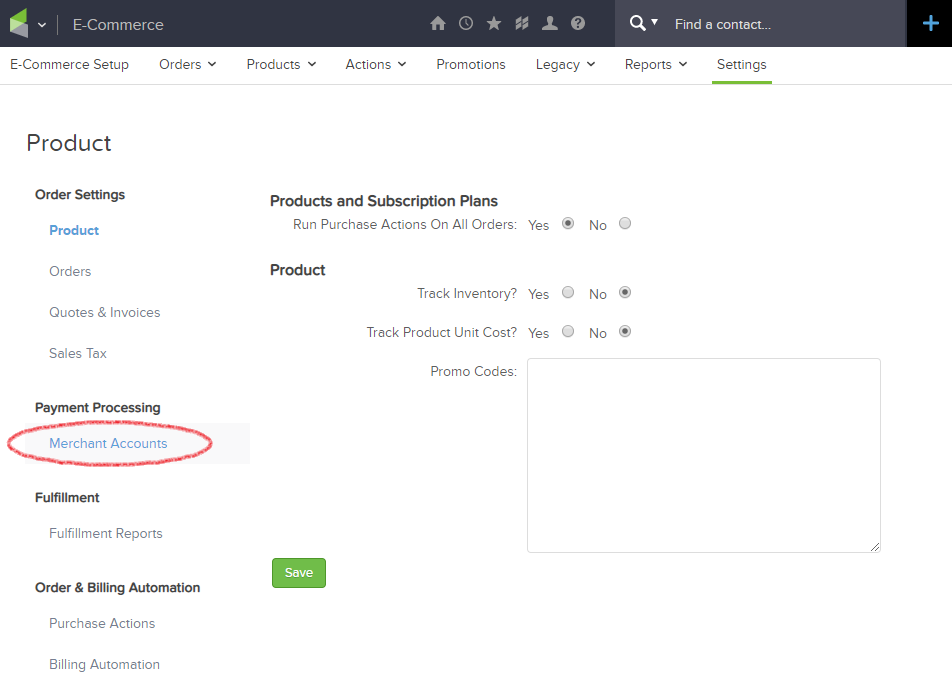This screenshot has height=691, width=952.
Task: Click inside the Promo Codes text area
Action: click(x=704, y=455)
